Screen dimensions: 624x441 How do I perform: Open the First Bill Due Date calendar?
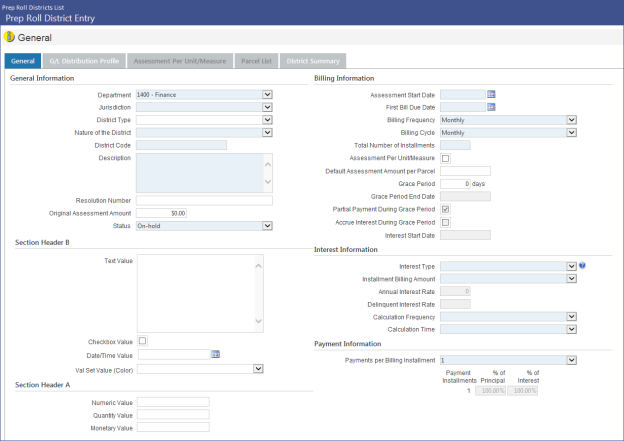(491, 107)
